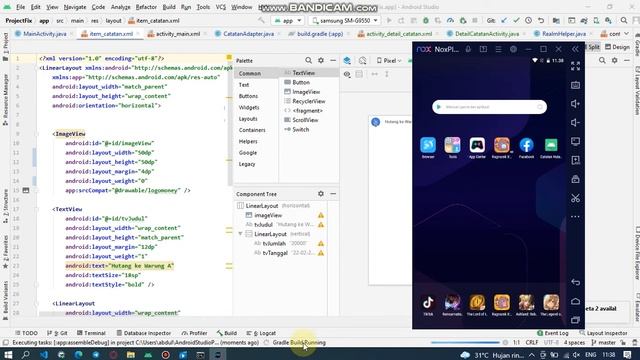This screenshot has width=640, height=360.
Task: Click the NoxPlayer recent apps button
Action: 576,320
